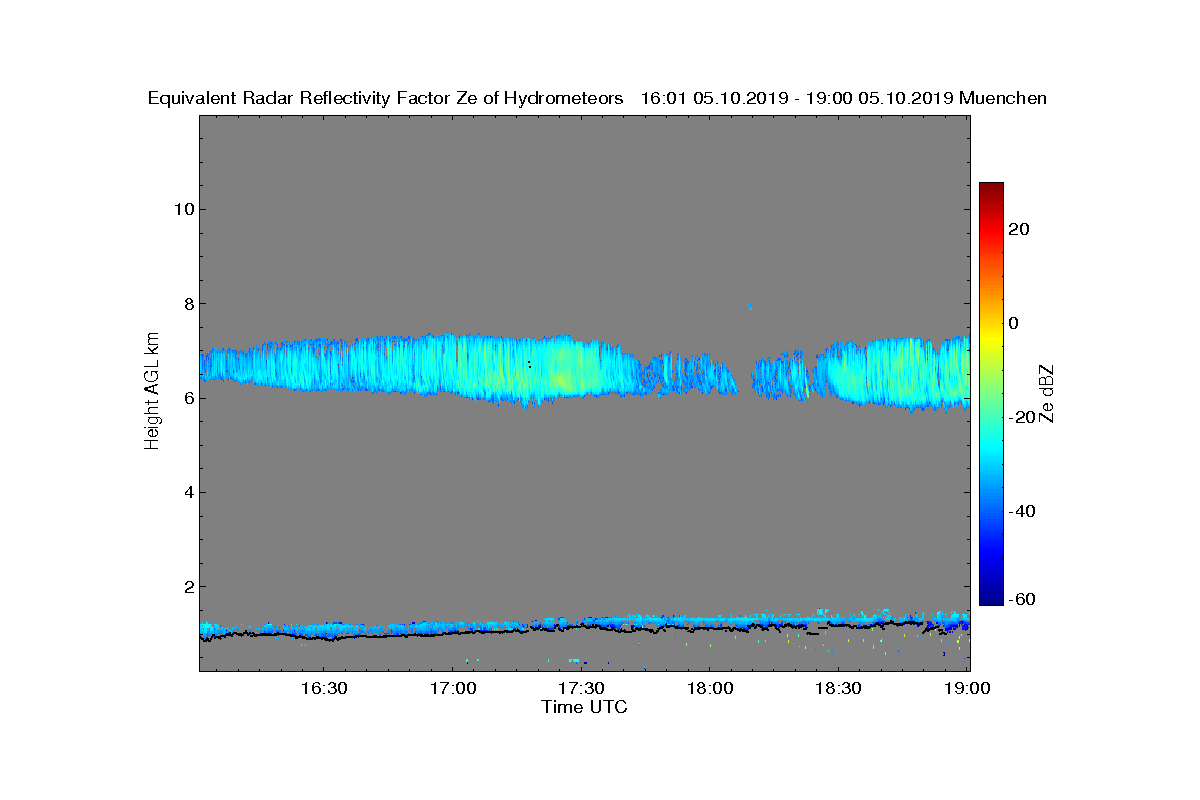The width and height of the screenshot is (1200, 800).
Task: Click the y-axis label 'Height AGL km'
Action: pyautogui.click(x=152, y=393)
